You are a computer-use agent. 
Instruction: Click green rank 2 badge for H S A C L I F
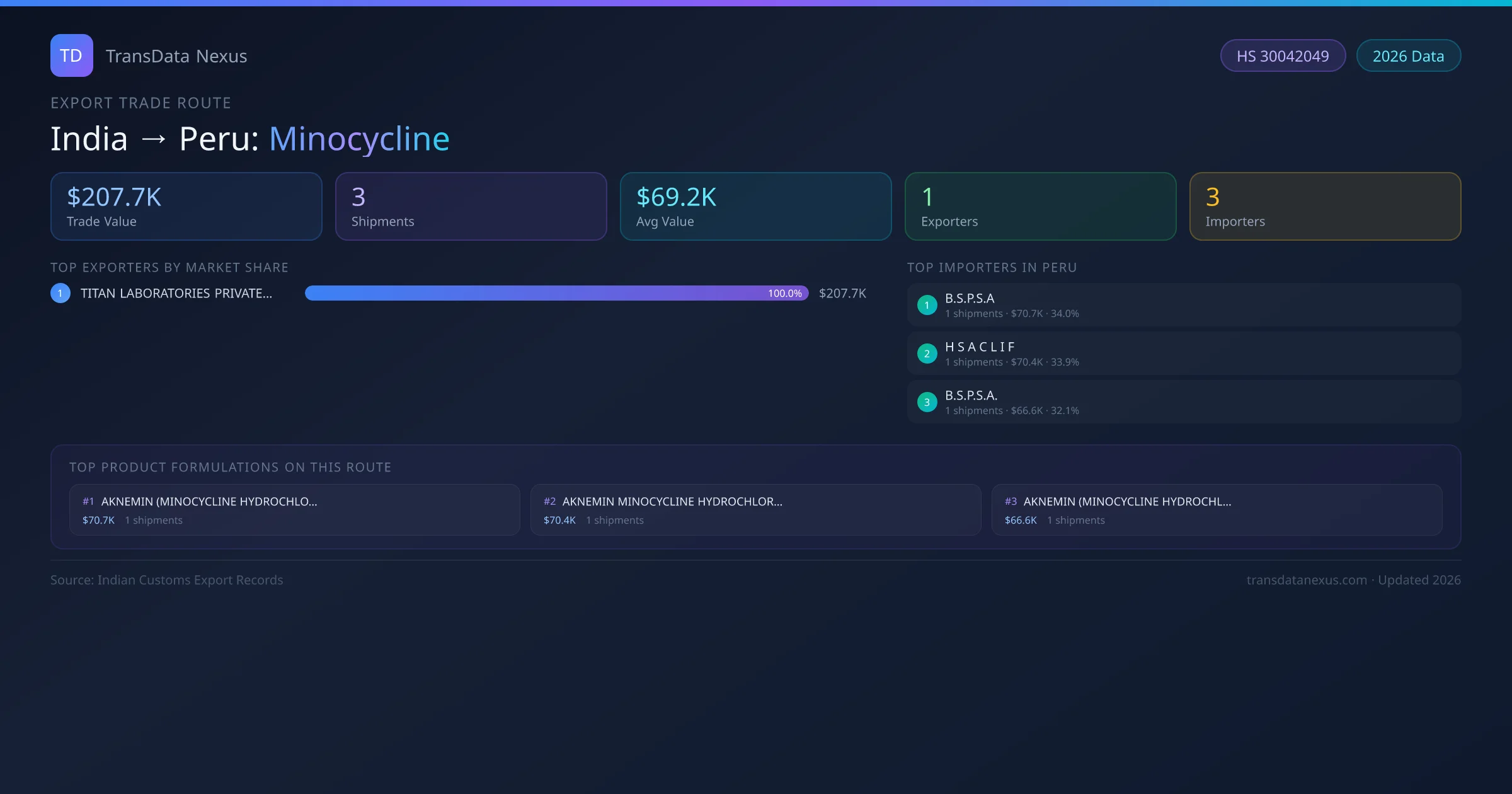tap(927, 354)
